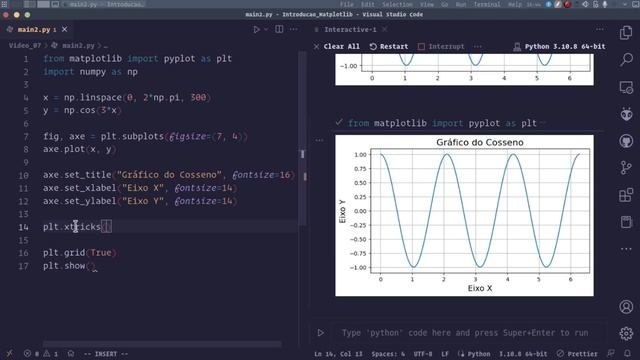The image size is (640, 360).
Task: Choose the interpreter via '3.10.8 64-bit' in the status bar
Action: coord(523,354)
